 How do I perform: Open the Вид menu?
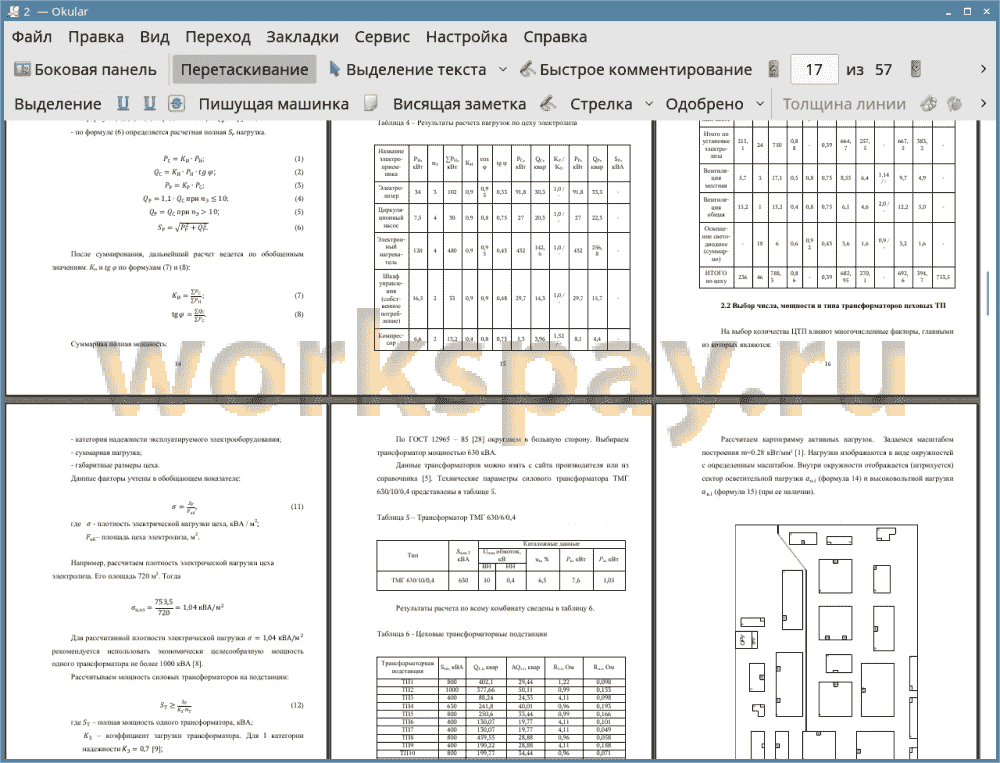154,36
